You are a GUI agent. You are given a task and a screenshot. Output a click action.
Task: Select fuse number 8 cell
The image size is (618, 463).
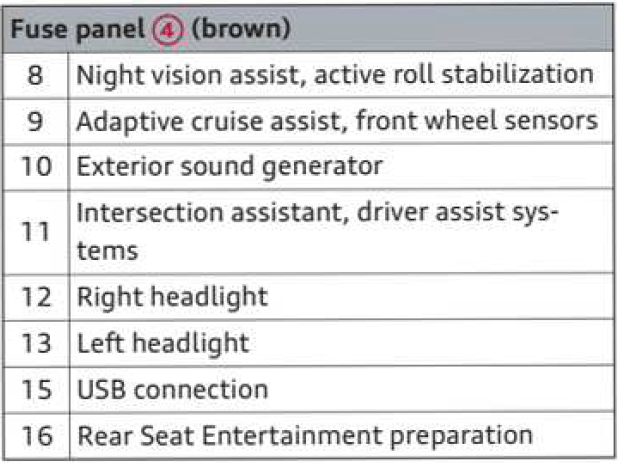tap(35, 75)
